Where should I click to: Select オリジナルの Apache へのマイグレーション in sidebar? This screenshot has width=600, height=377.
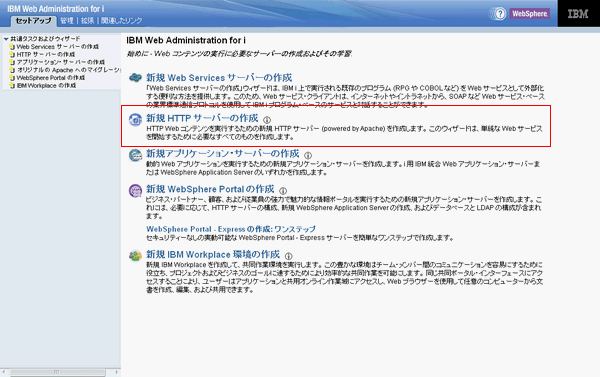click(68, 70)
